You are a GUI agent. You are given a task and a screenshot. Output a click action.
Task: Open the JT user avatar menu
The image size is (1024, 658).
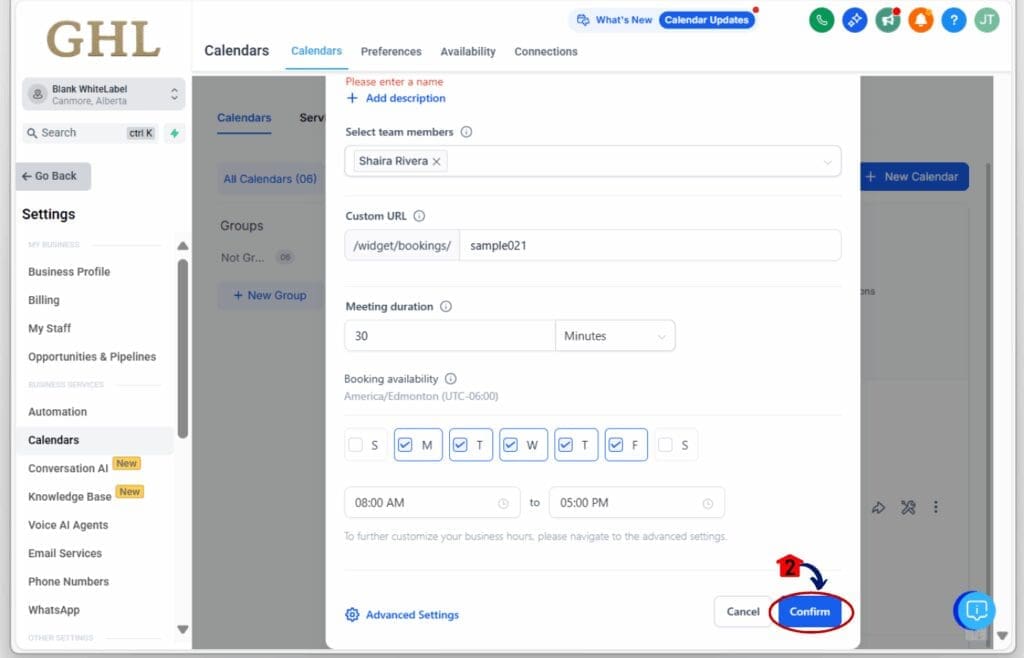coord(987,20)
